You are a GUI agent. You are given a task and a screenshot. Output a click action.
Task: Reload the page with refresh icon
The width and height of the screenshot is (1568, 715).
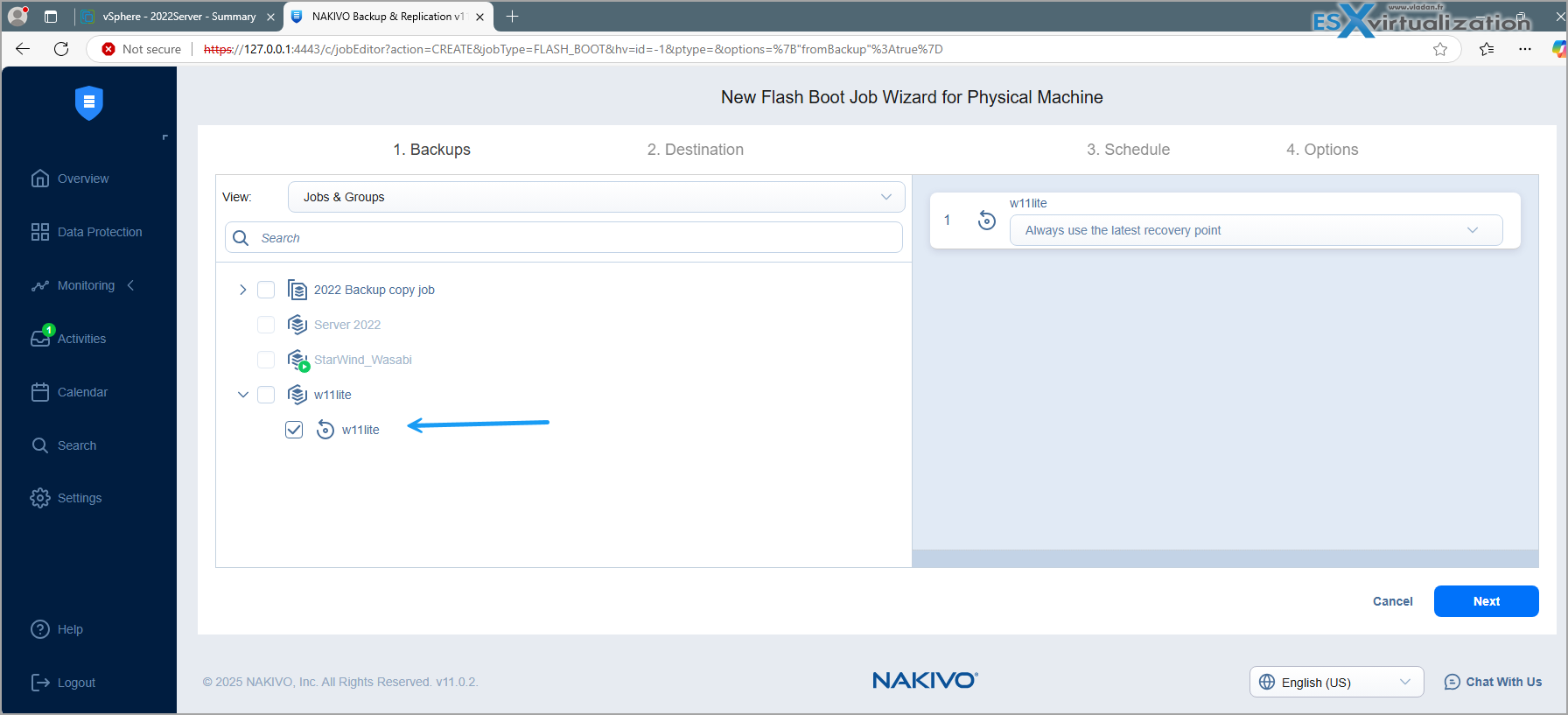(x=61, y=49)
